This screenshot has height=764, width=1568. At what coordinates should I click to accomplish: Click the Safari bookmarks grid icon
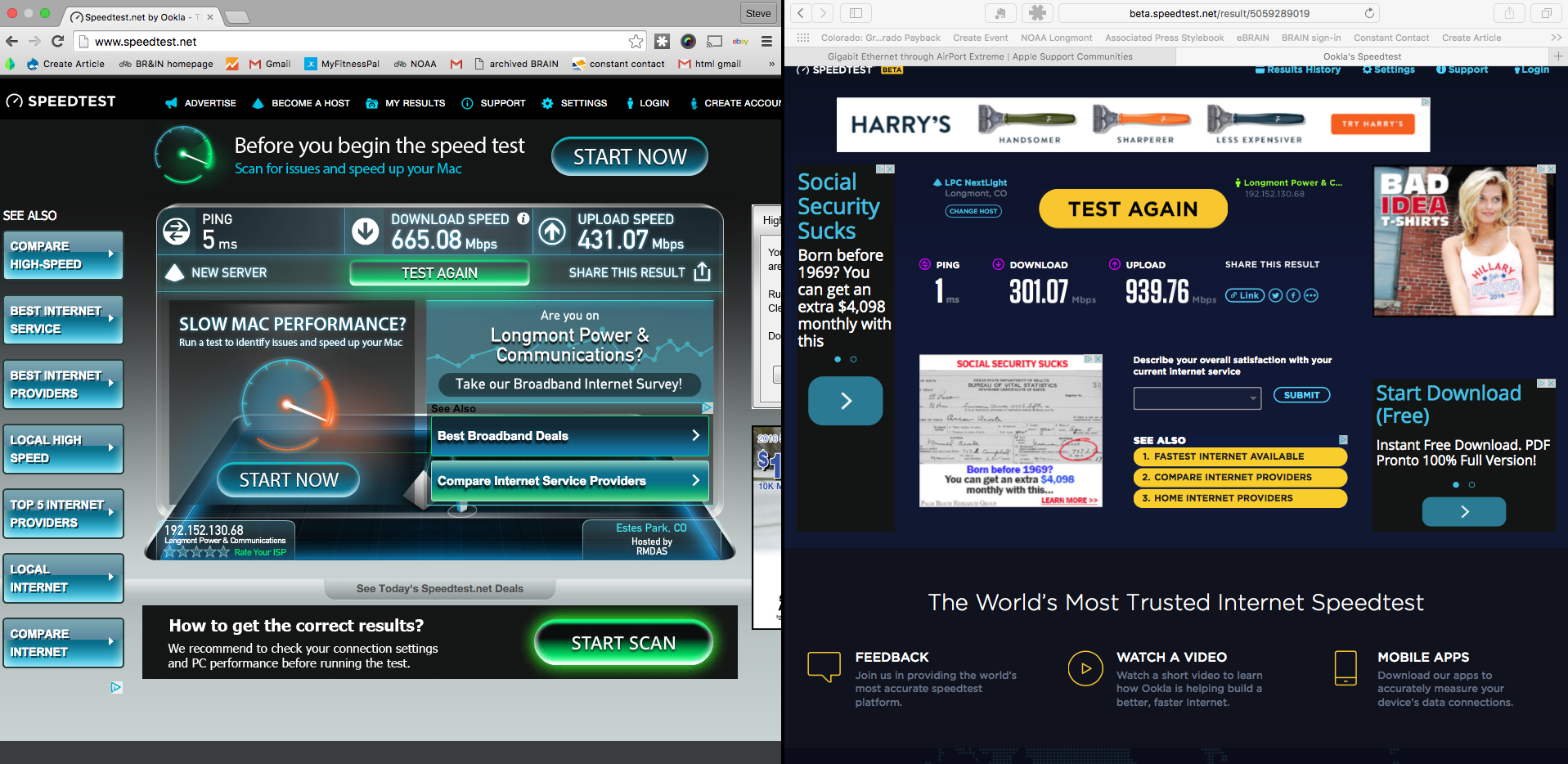803,38
